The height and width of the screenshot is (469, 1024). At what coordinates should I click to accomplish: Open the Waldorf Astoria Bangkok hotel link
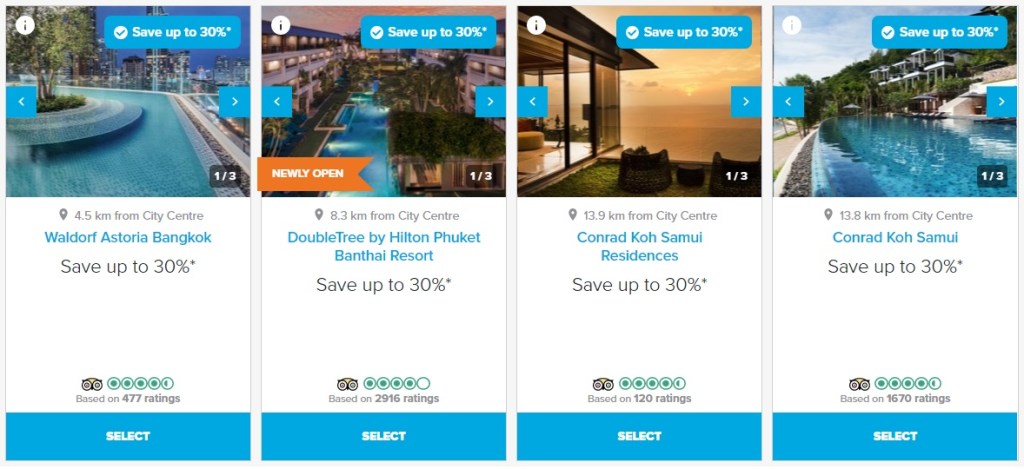click(128, 237)
